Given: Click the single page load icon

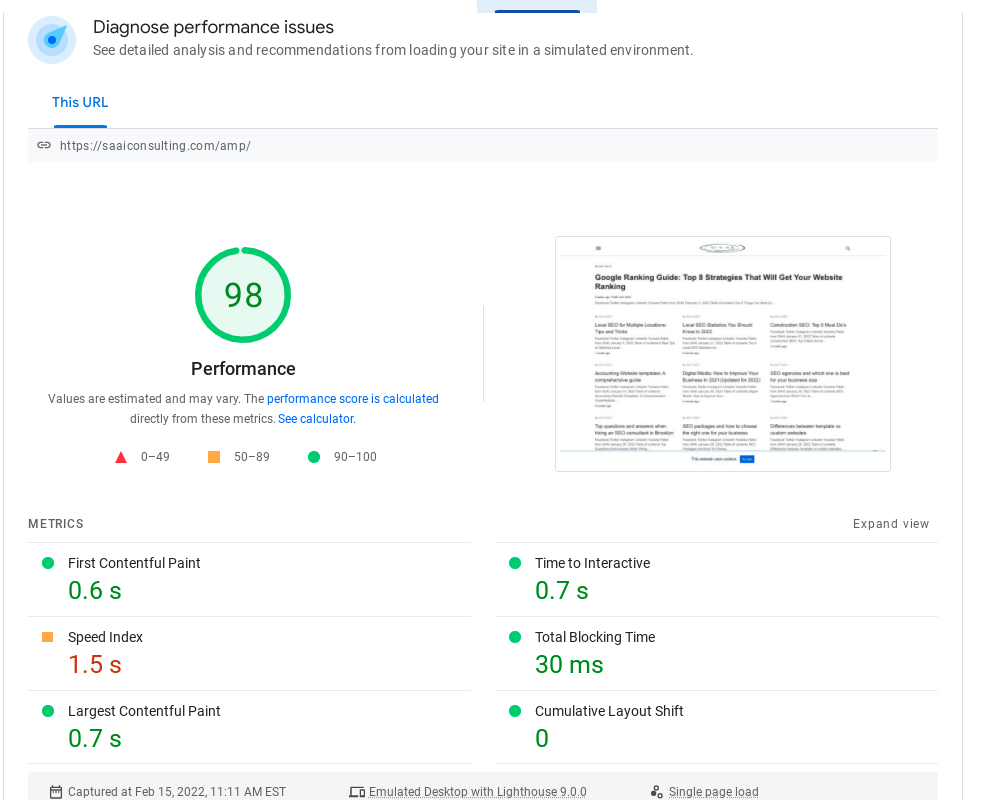Looking at the screenshot, I should pyautogui.click(x=657, y=792).
